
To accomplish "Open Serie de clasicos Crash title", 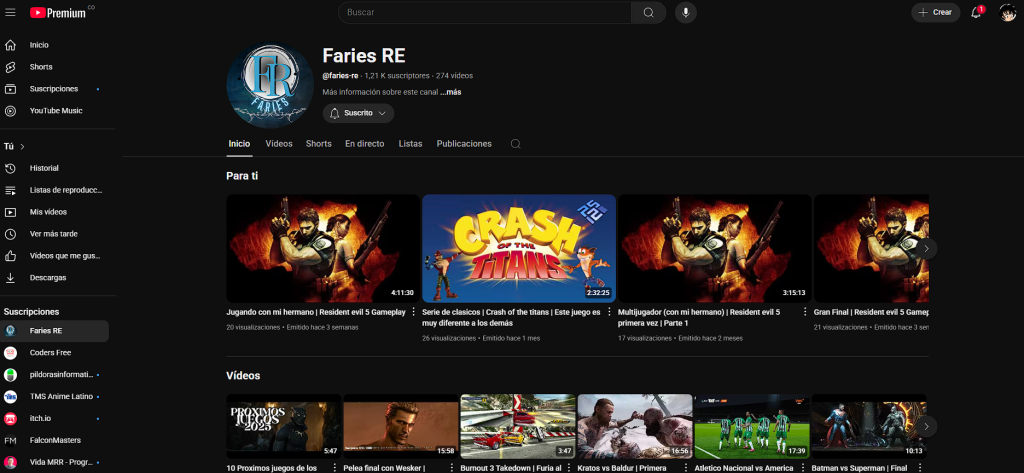I will (x=511, y=318).
